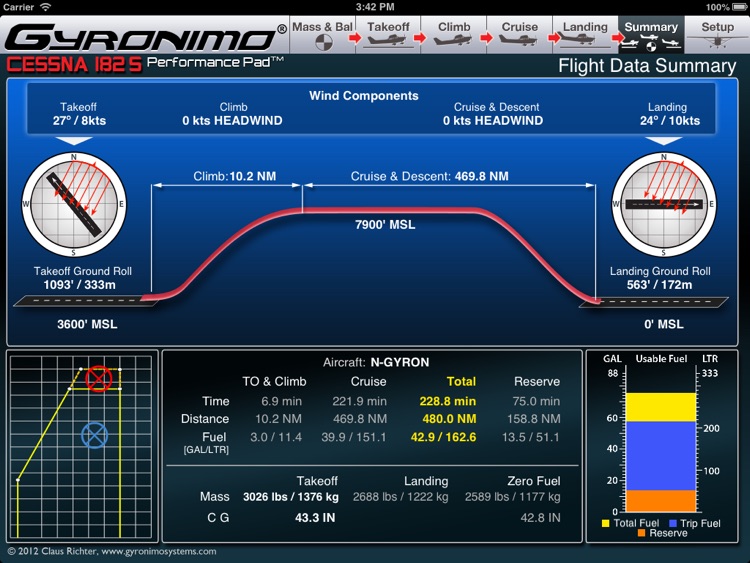Click the takeoff runway compass dial
750x563 pixels.
pyautogui.click(x=74, y=204)
